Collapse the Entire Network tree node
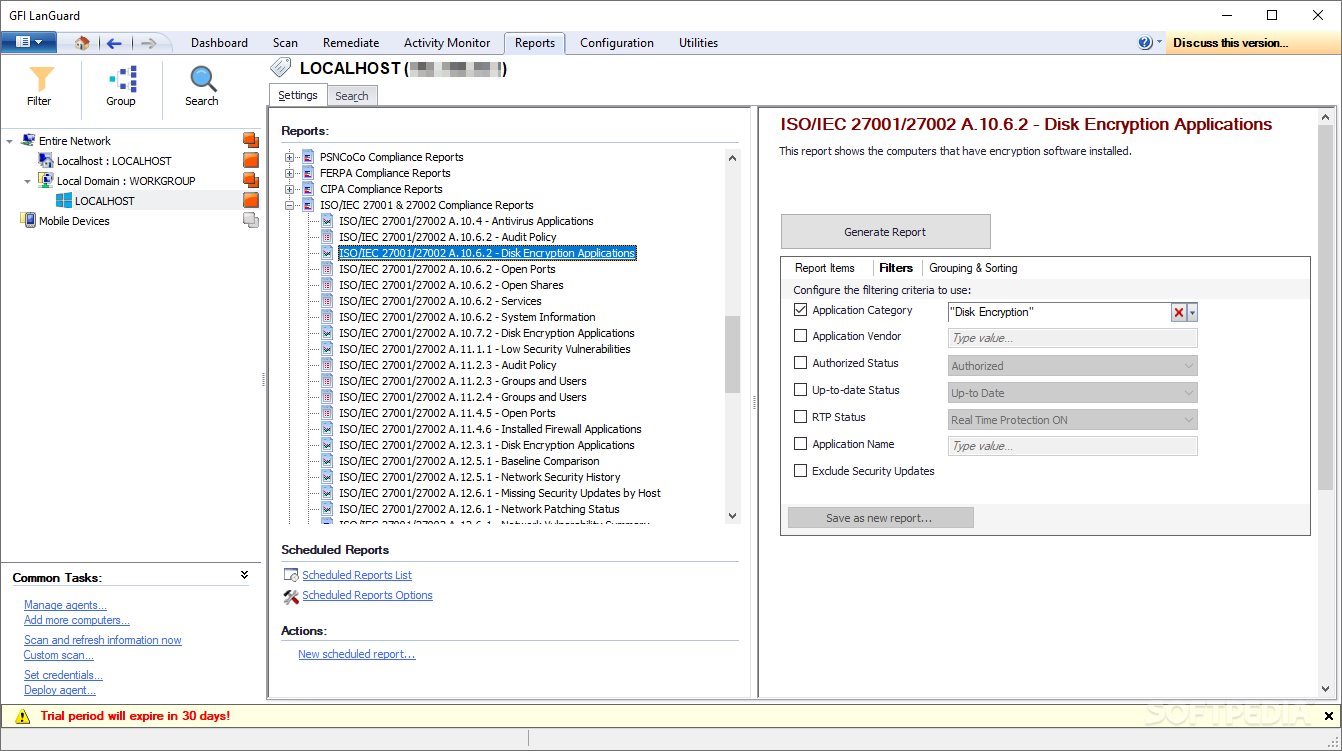Screen dimensions: 1342x751 click(10, 141)
